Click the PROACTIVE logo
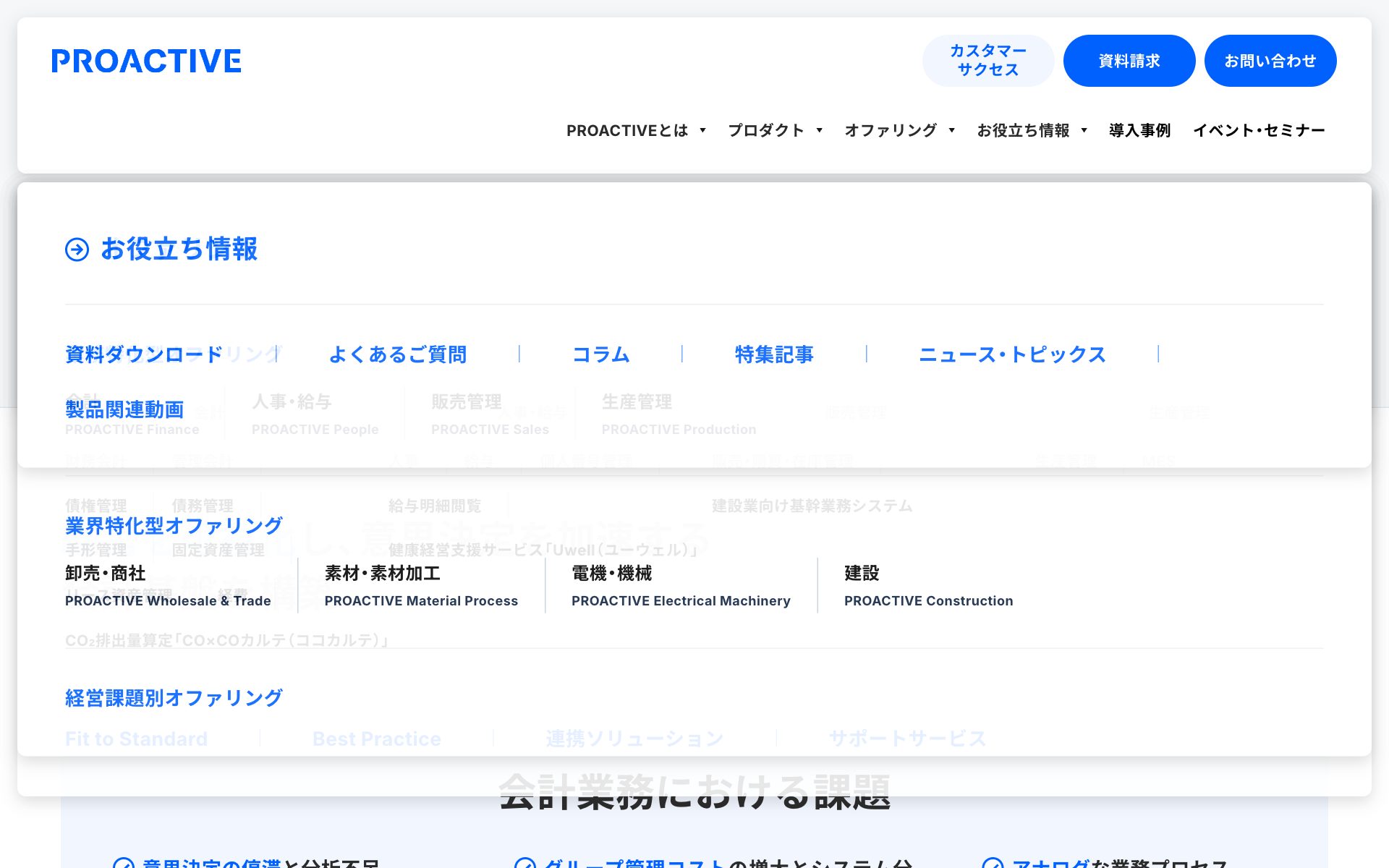This screenshot has width=1389, height=868. coord(146,61)
